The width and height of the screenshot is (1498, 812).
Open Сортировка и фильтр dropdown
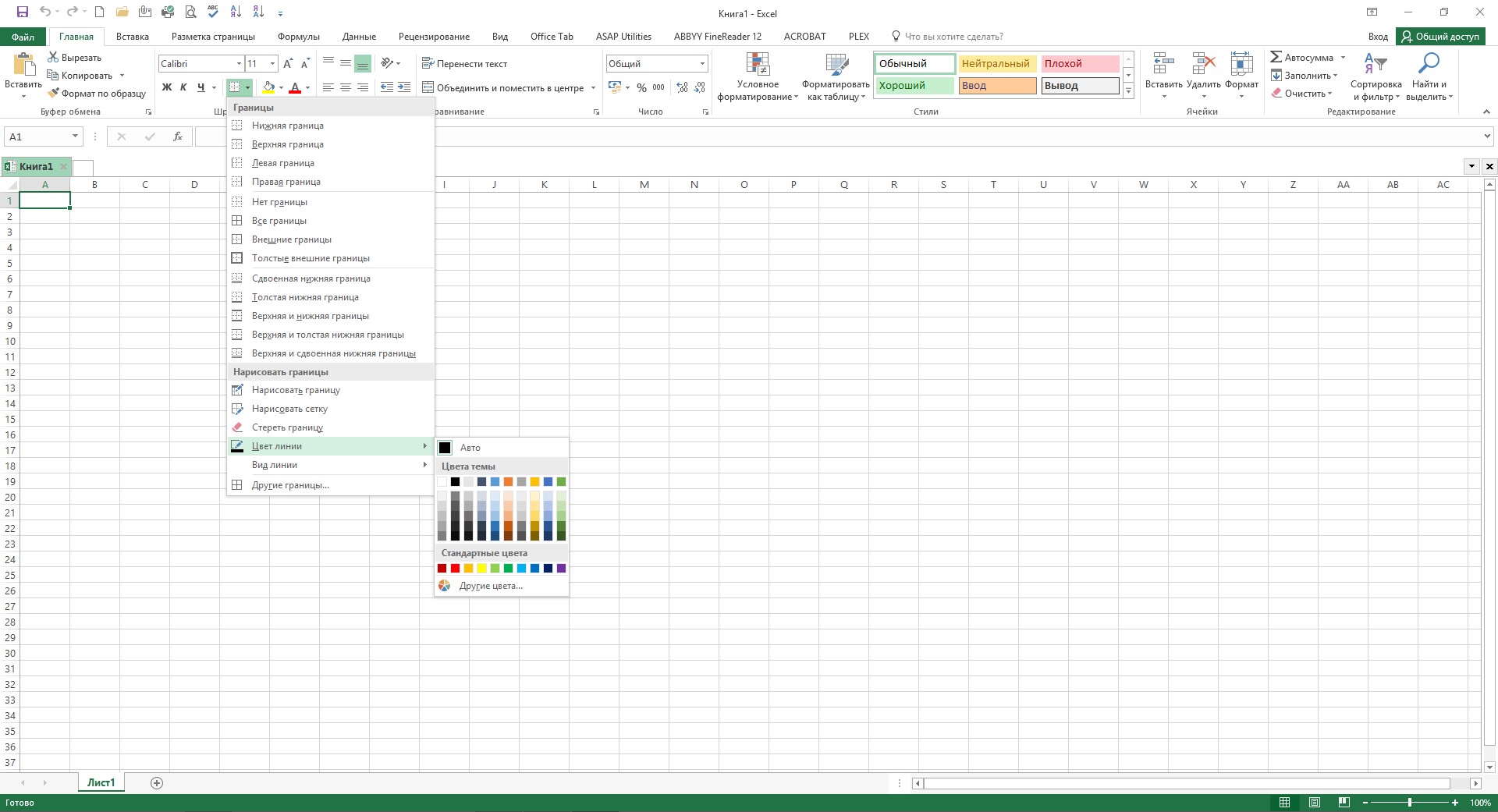(x=1376, y=76)
